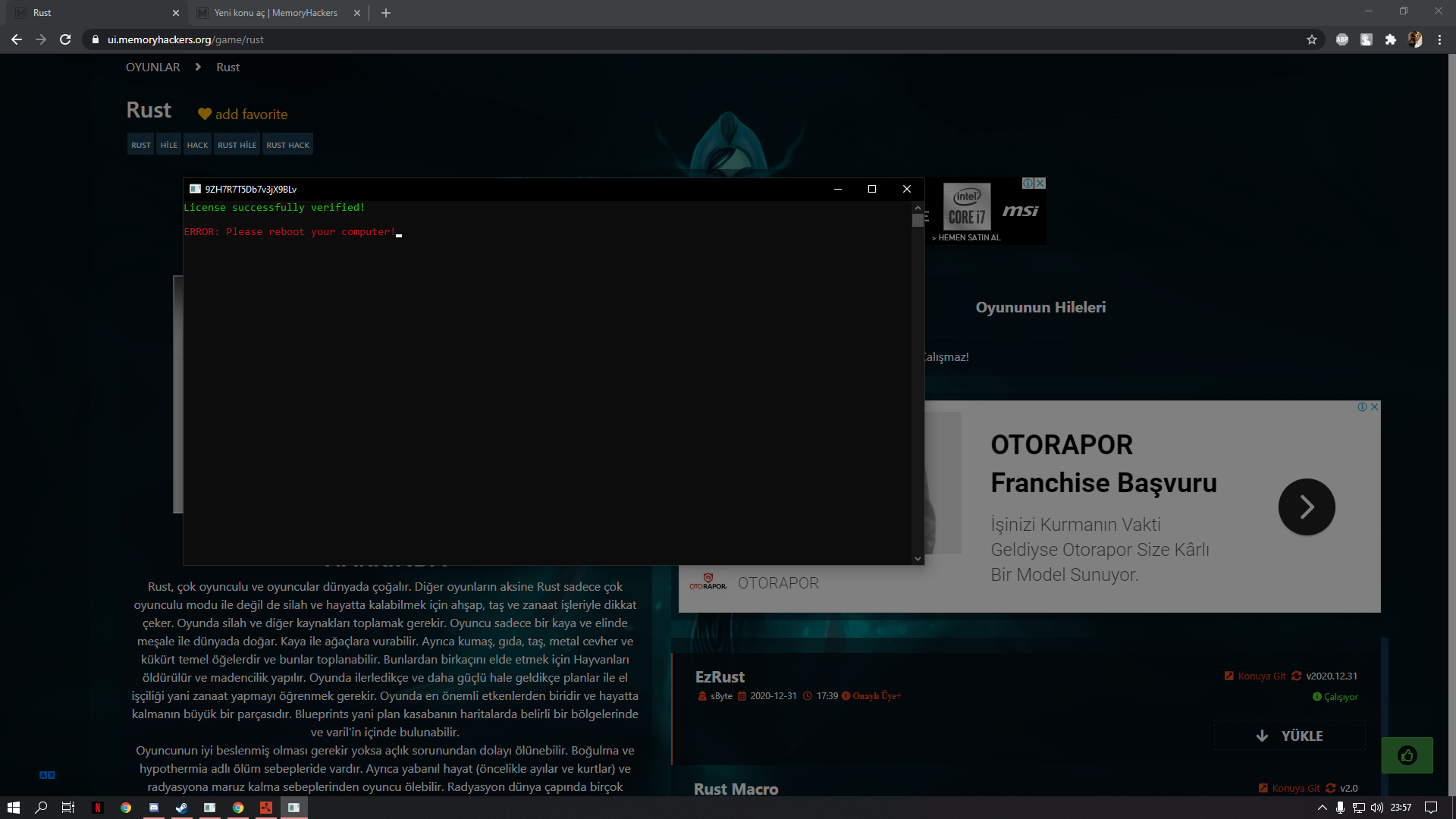Click Konuya Git for EzRust

(1255, 676)
